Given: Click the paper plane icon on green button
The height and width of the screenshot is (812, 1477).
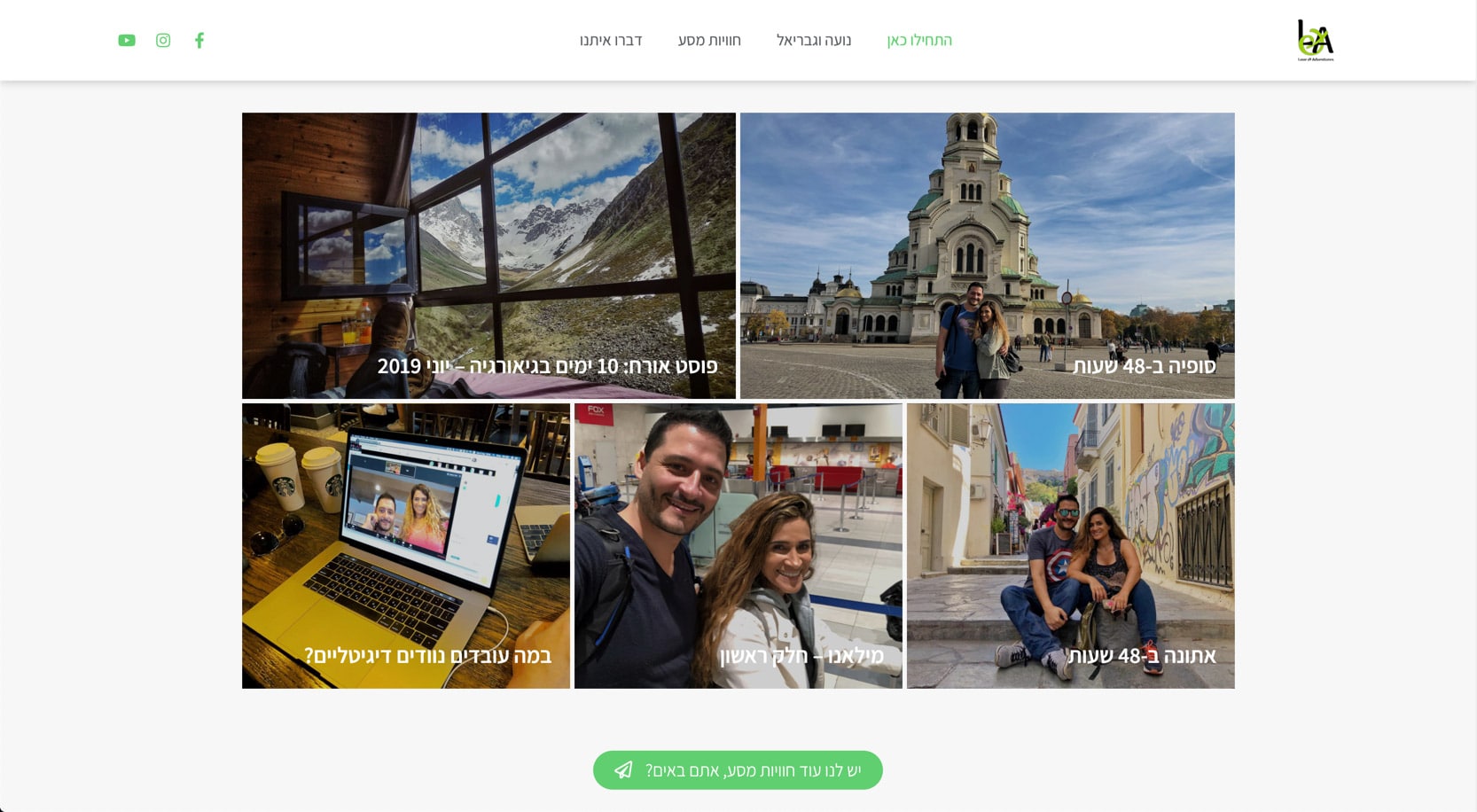Looking at the screenshot, I should point(624,770).
